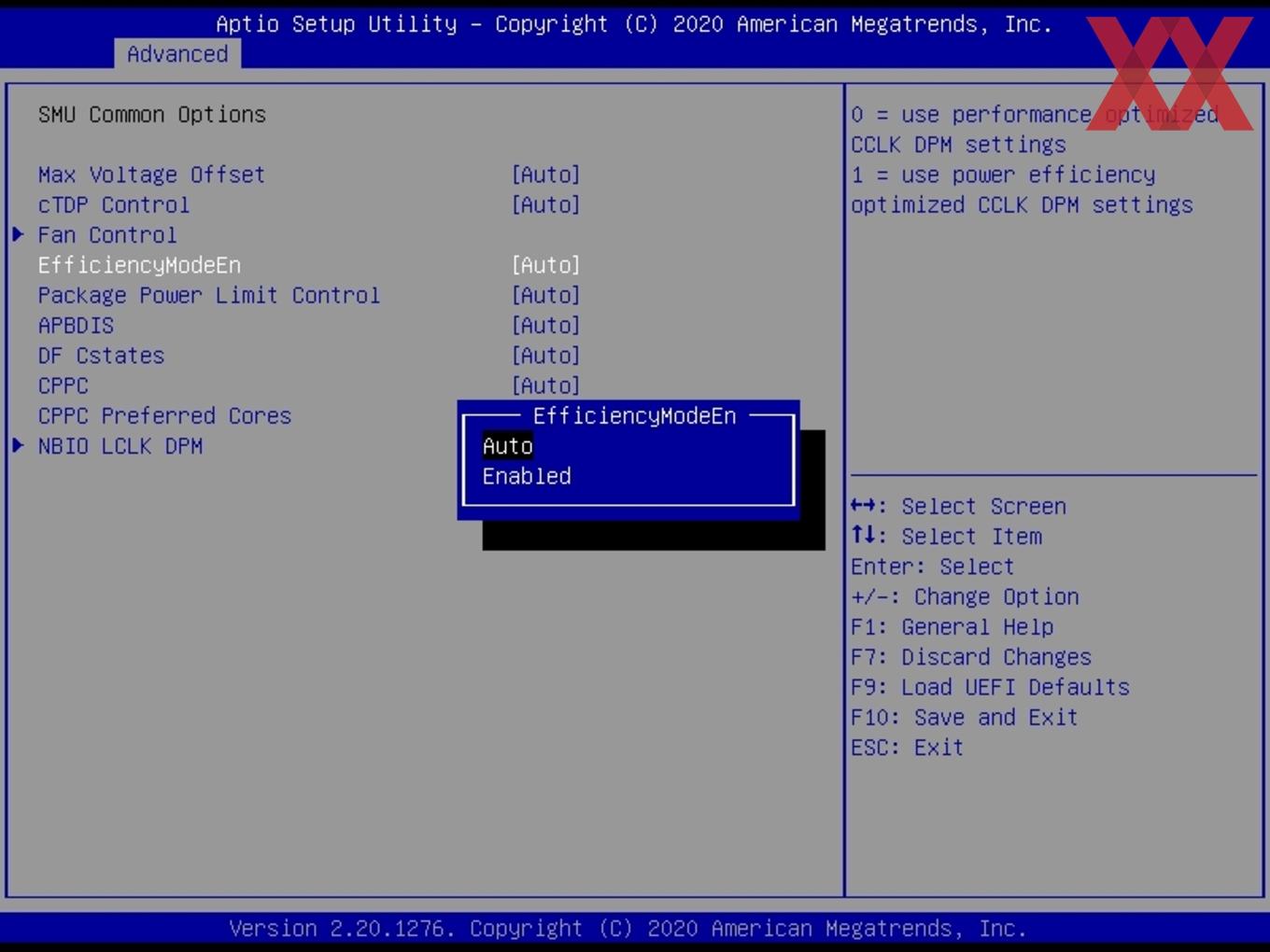Click the Enter: Select hint
The height and width of the screenshot is (952, 1270).
[932, 567]
